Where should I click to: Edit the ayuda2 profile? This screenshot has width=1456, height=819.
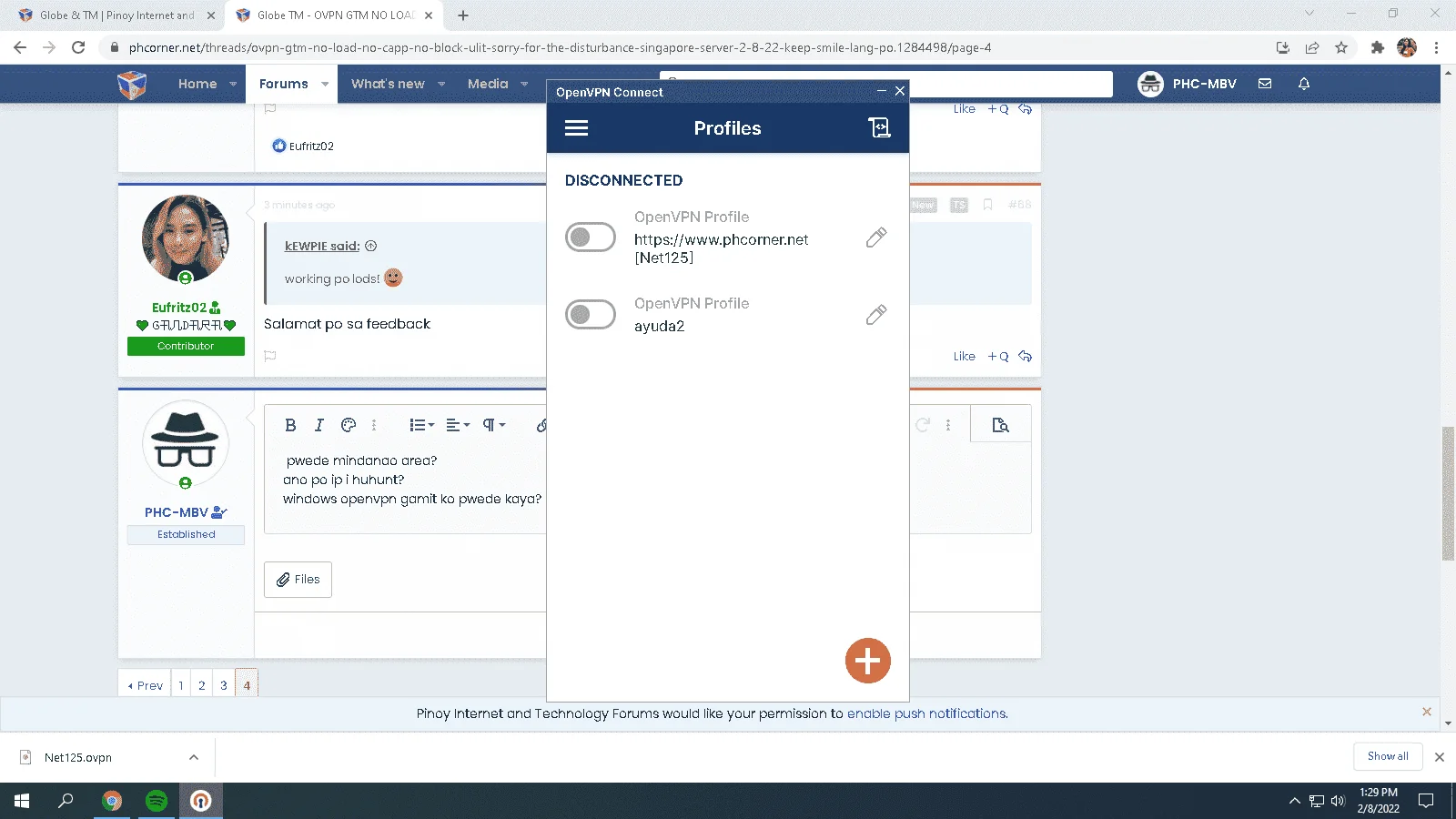tap(876, 315)
